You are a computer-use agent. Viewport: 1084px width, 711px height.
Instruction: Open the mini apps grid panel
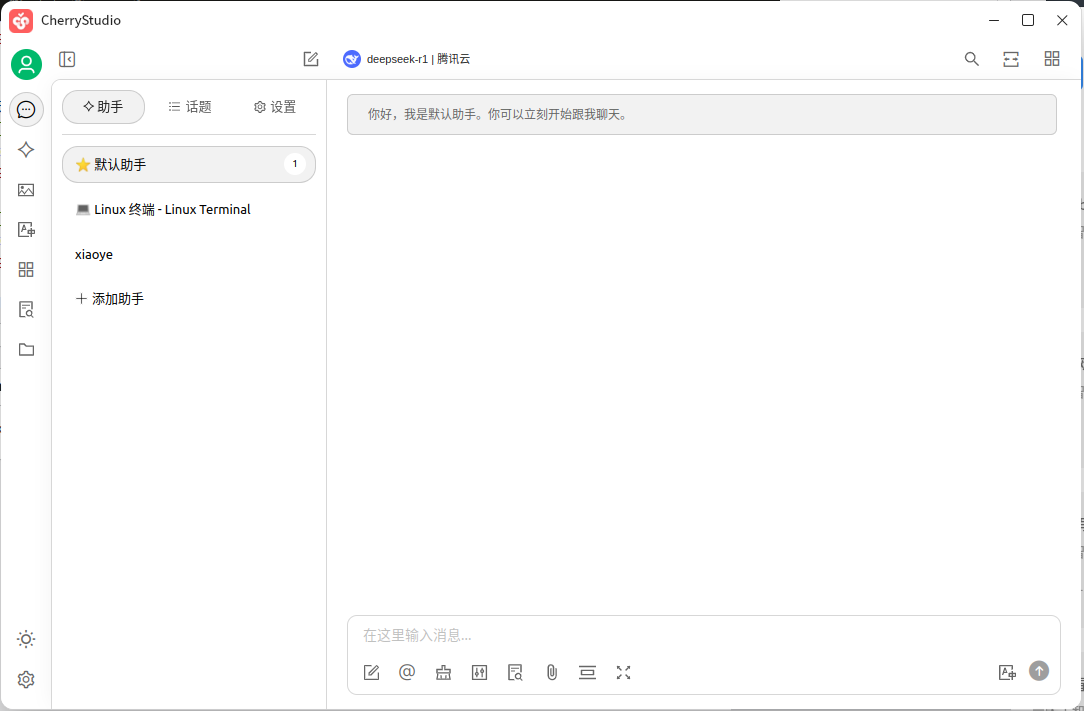pos(26,269)
